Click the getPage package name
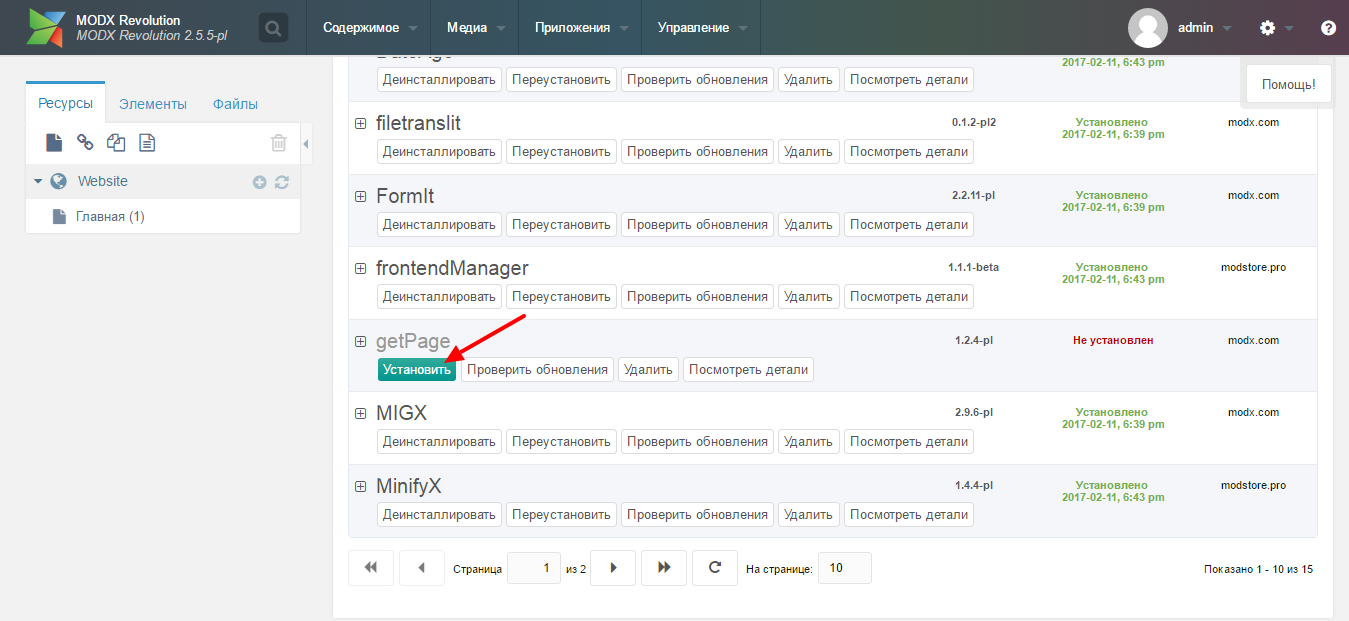 [413, 341]
